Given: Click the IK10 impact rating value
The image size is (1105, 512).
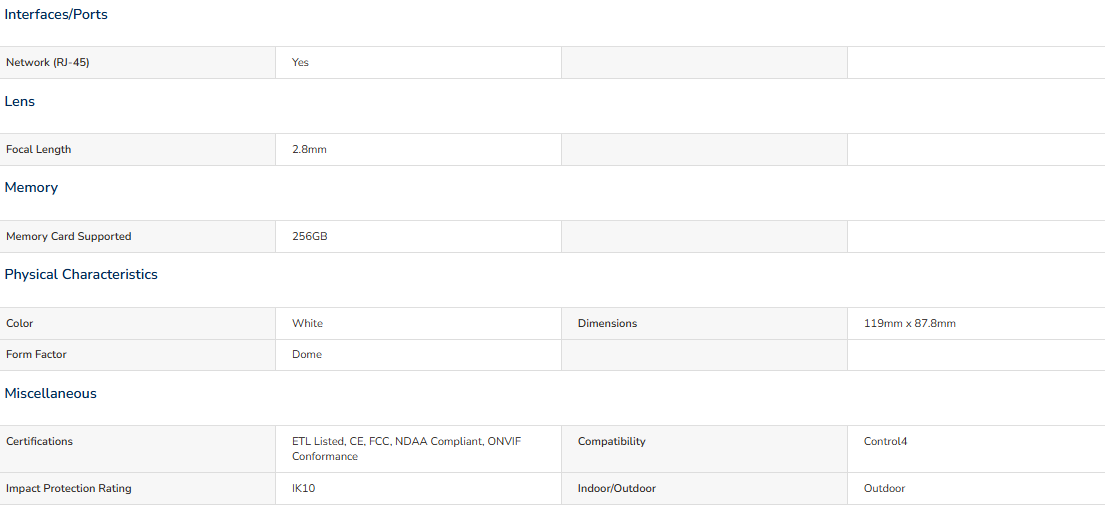Looking at the screenshot, I should click(x=304, y=488).
